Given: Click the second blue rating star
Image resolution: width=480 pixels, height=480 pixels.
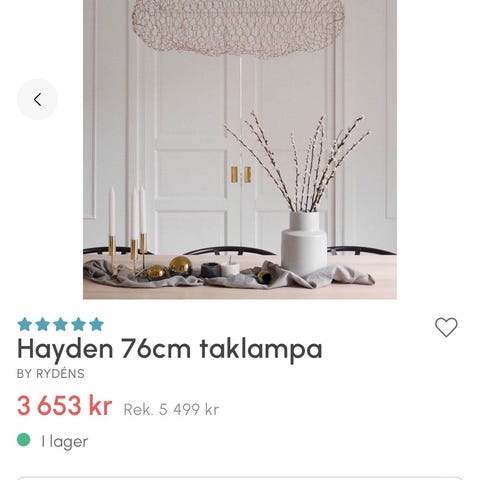Looking at the screenshot, I should (43, 324).
